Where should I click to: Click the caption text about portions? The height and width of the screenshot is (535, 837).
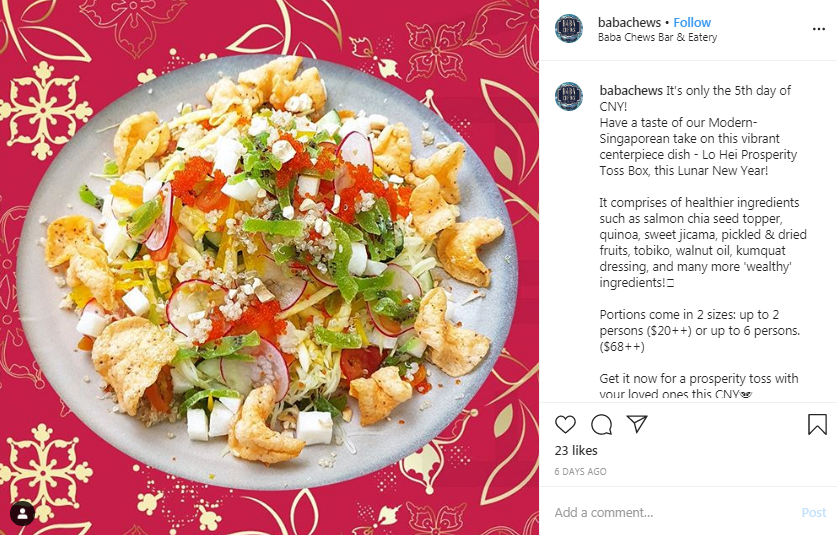point(700,331)
